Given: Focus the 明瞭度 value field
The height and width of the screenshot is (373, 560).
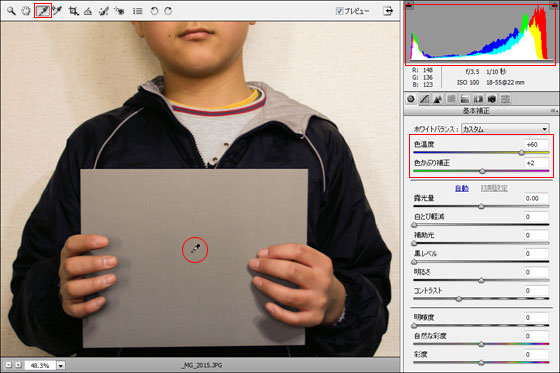Looking at the screenshot, I should pyautogui.click(x=536, y=318).
